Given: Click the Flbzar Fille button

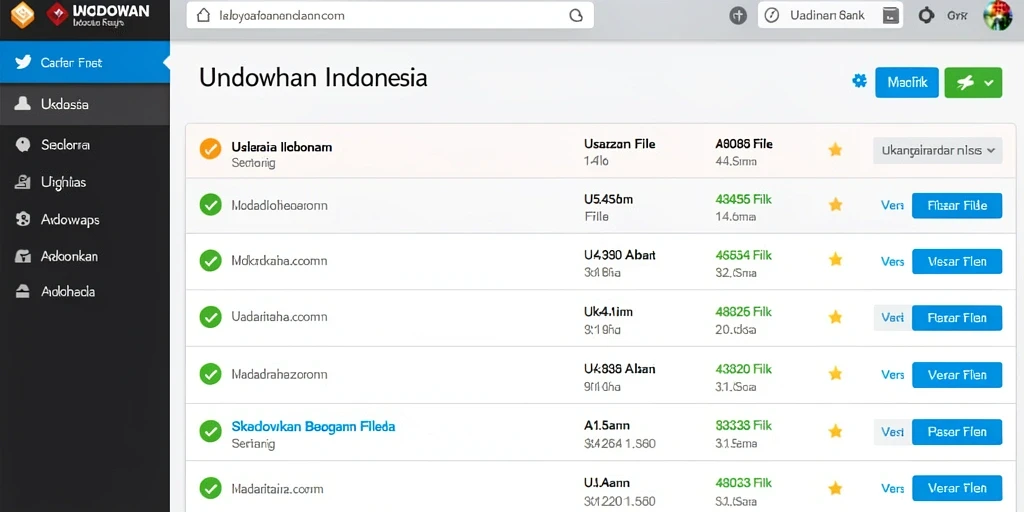Looking at the screenshot, I should tap(957, 206).
